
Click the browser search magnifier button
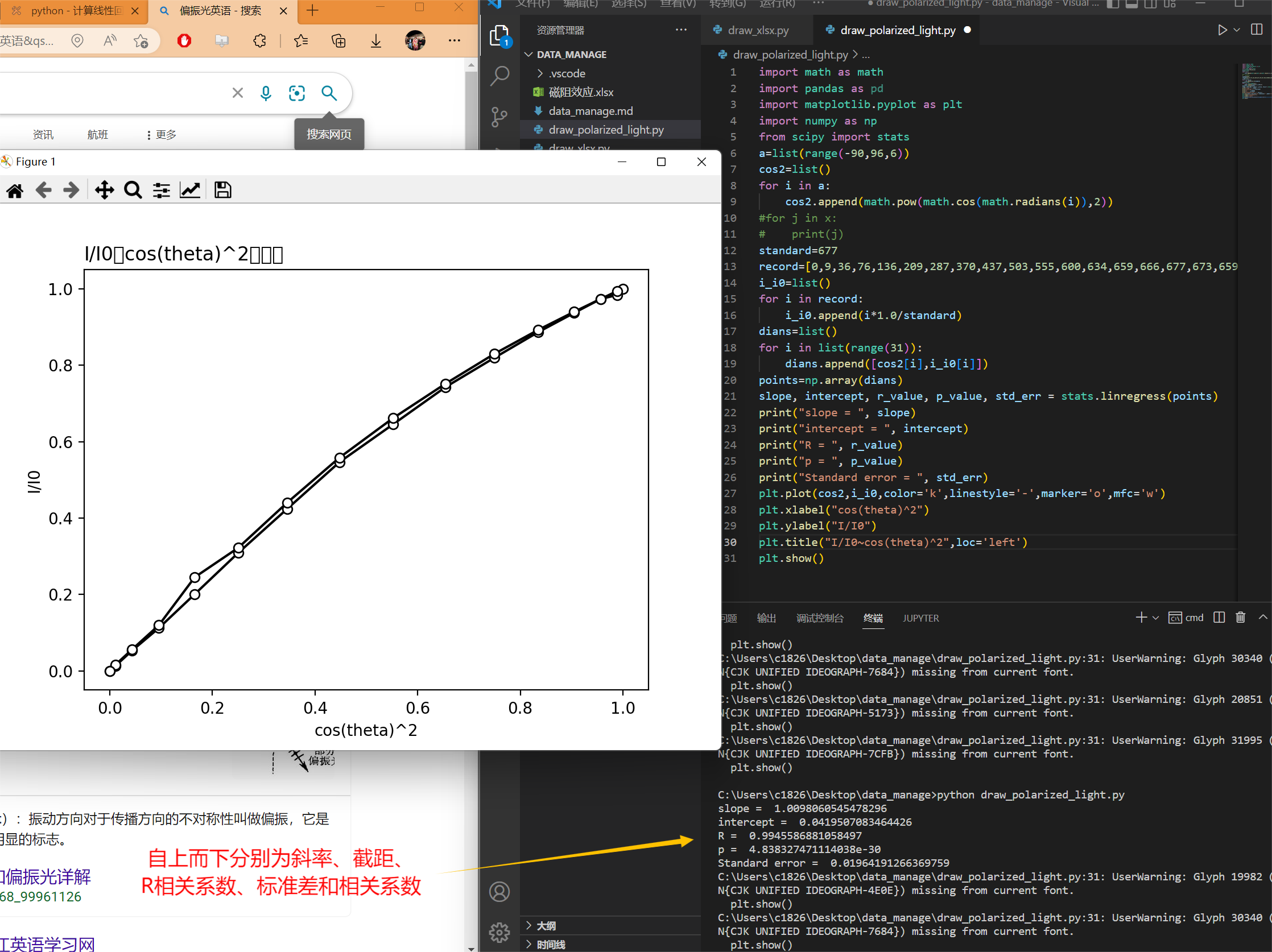(x=329, y=93)
